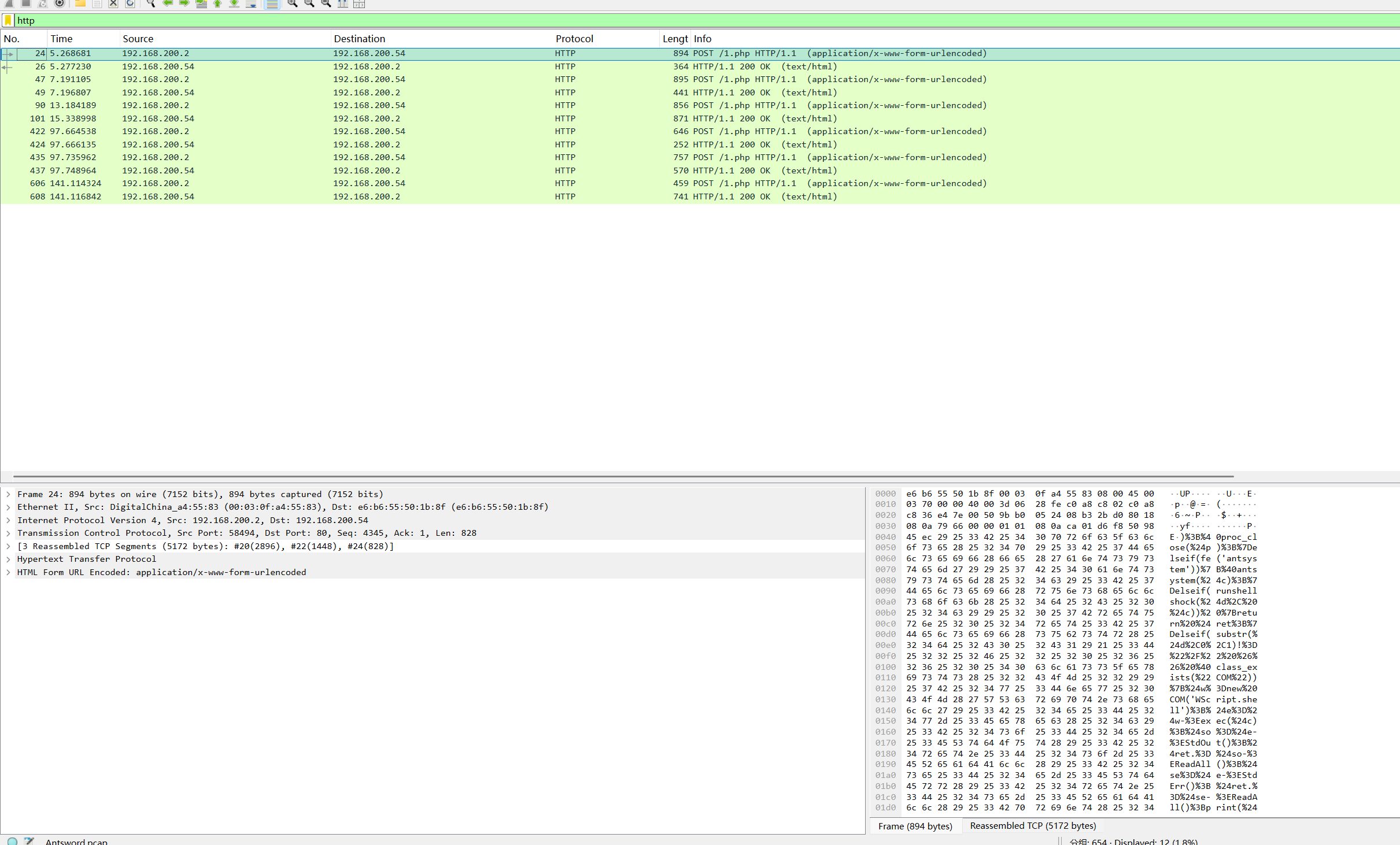
Task: Go back with green left arrow
Action: click(168, 3)
